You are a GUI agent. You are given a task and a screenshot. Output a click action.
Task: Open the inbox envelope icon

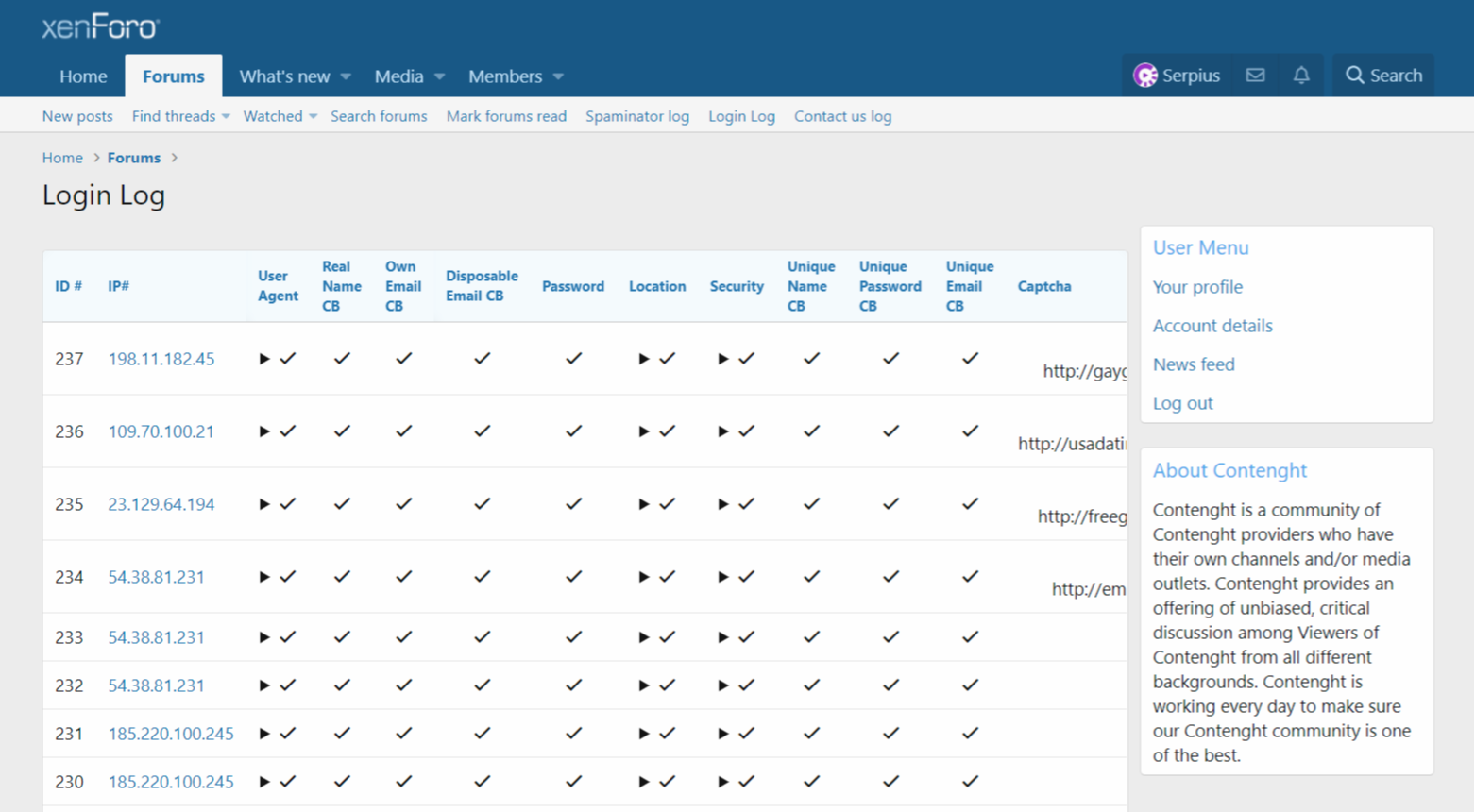click(x=1255, y=76)
